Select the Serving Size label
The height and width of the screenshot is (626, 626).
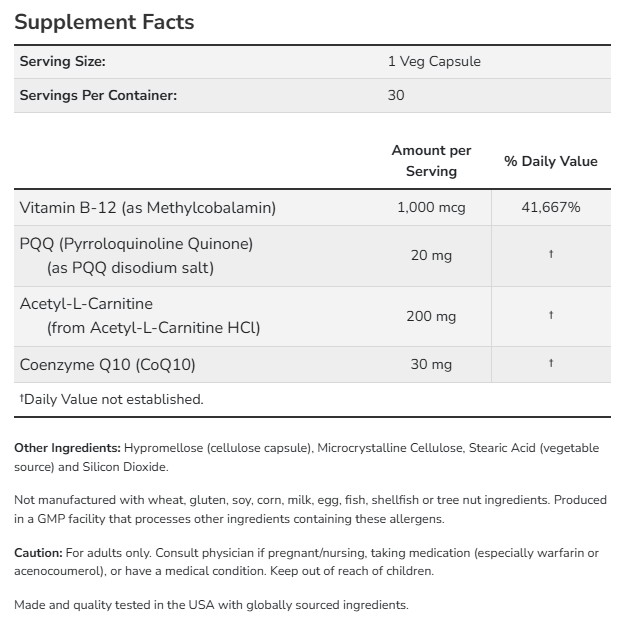pyautogui.click(x=62, y=61)
